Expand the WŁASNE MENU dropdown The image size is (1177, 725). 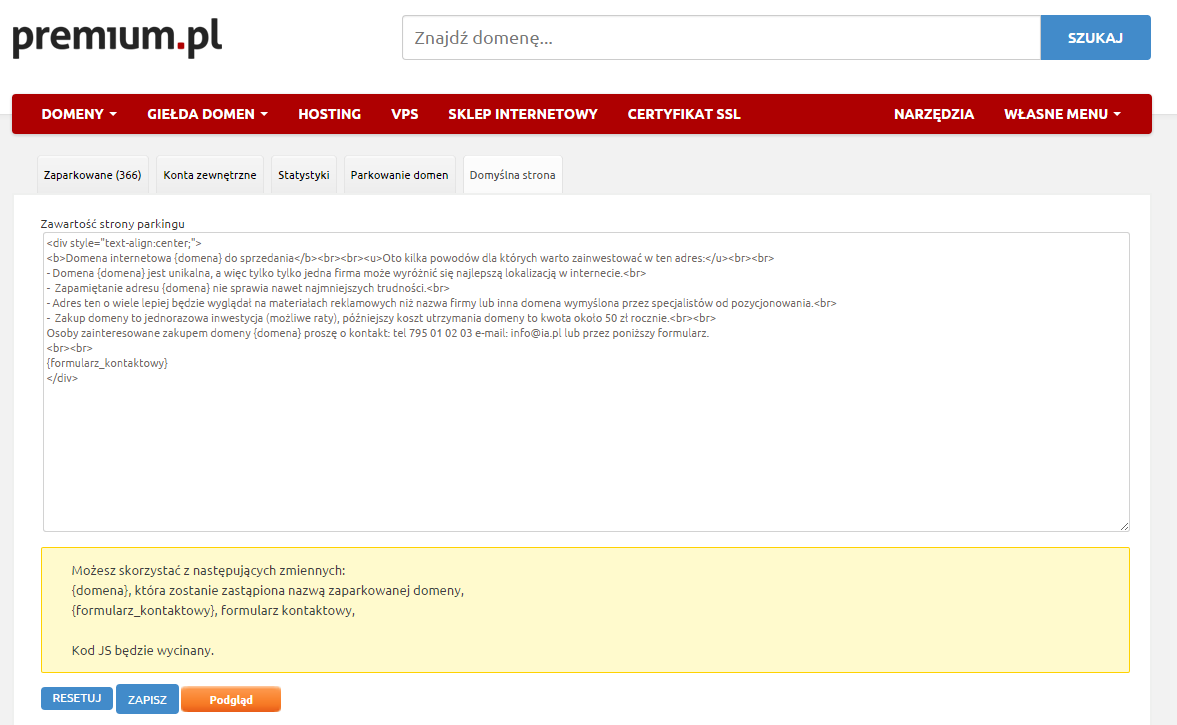(x=1062, y=114)
